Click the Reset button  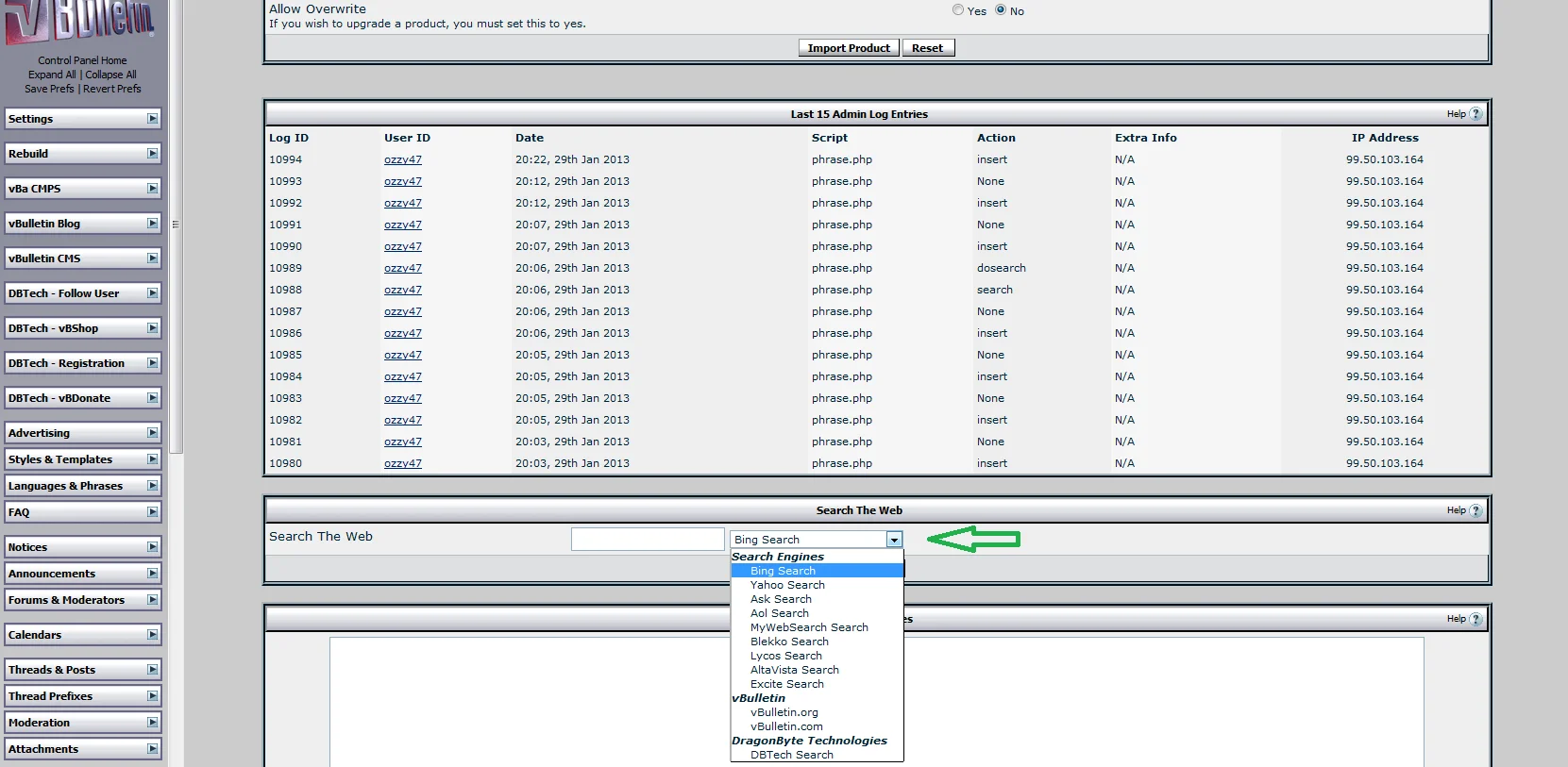pos(928,48)
